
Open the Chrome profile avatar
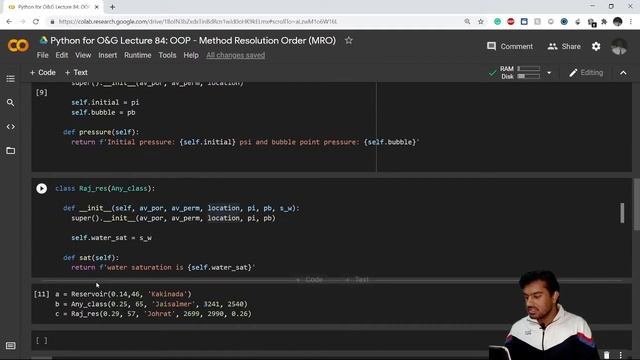pyautogui.click(x=618, y=22)
